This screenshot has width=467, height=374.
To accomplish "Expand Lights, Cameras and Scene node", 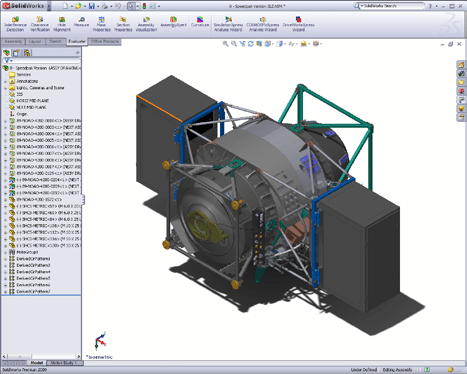I will pyautogui.click(x=5, y=88).
